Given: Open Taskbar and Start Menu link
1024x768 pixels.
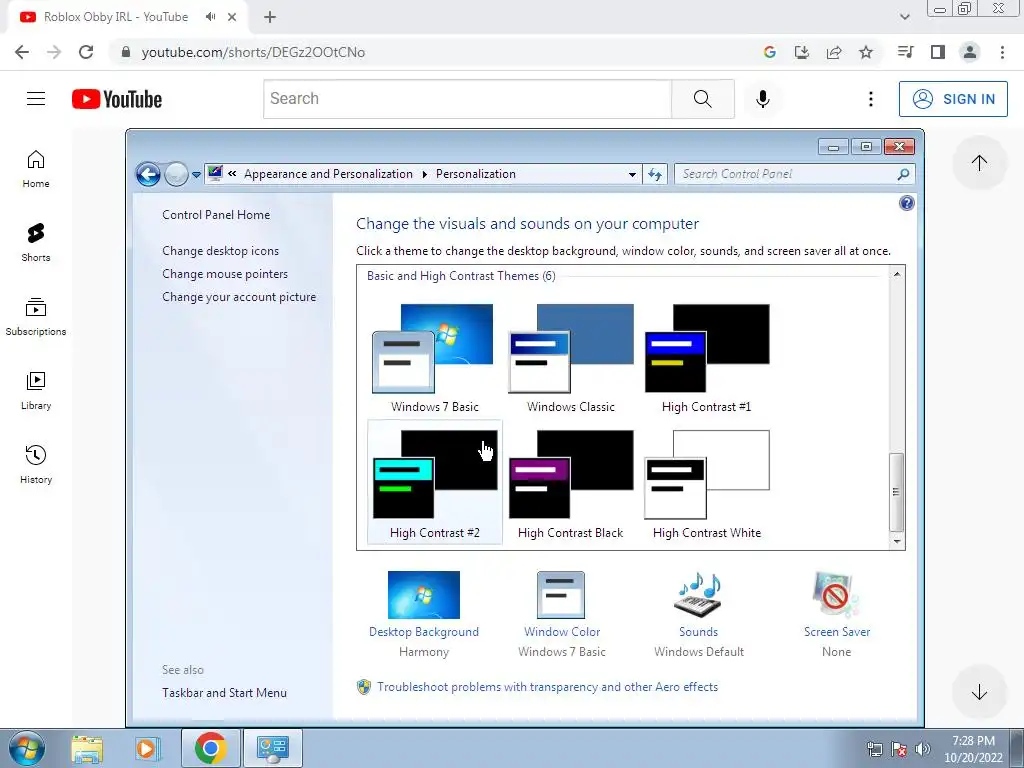Looking at the screenshot, I should 224,693.
